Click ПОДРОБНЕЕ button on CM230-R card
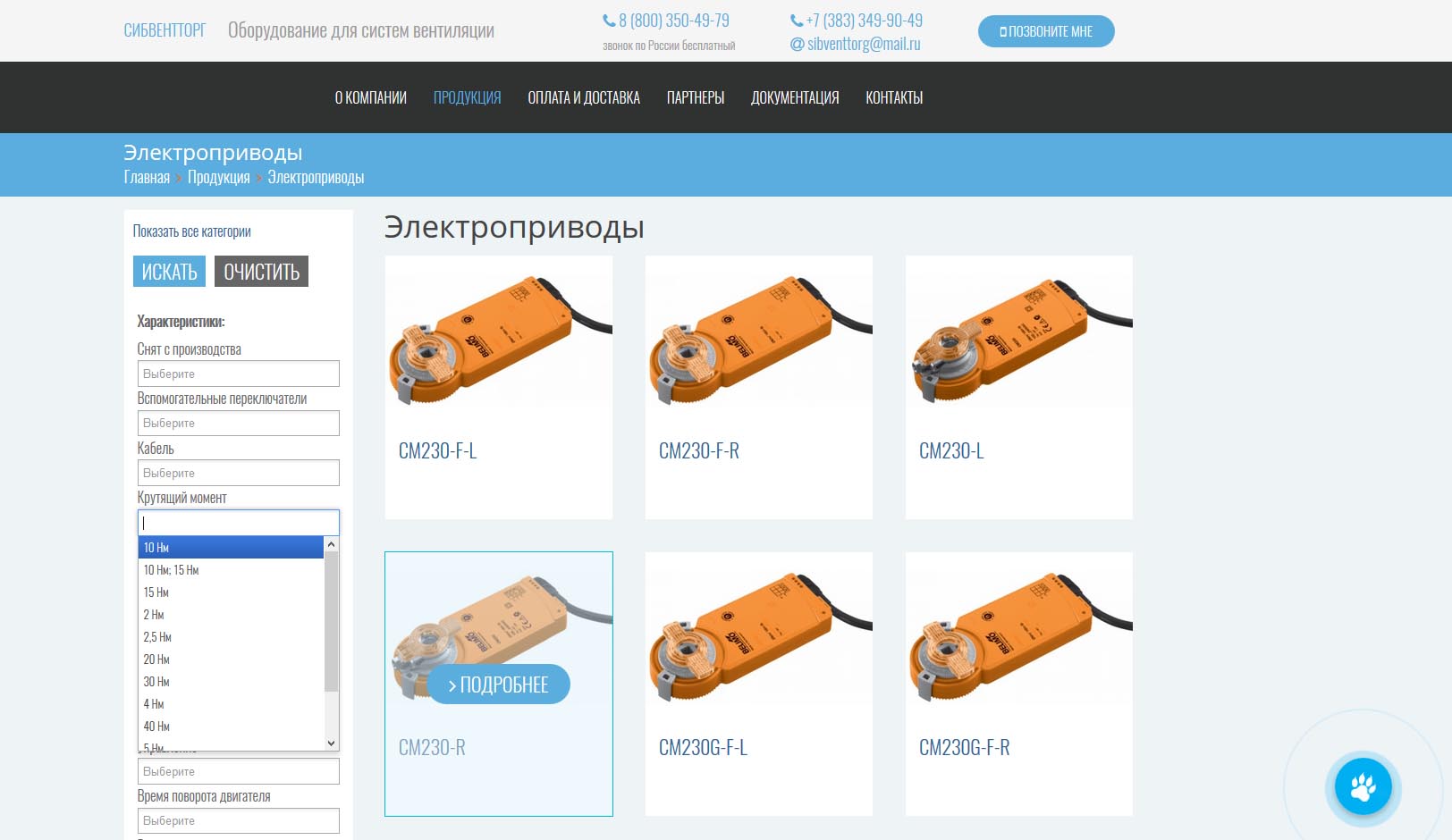 (x=498, y=685)
